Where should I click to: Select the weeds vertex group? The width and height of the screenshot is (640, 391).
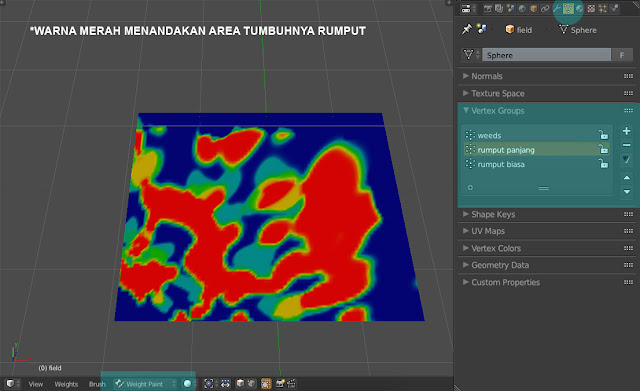[537, 135]
